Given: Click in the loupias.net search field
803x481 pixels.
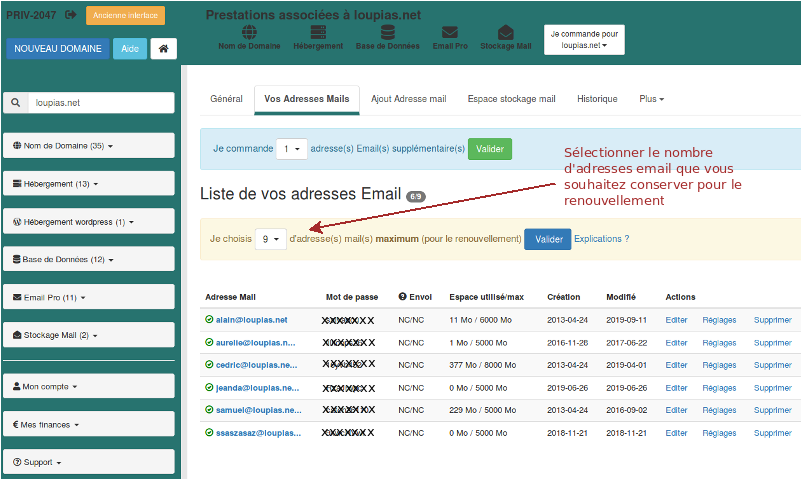Looking at the screenshot, I should point(101,102).
